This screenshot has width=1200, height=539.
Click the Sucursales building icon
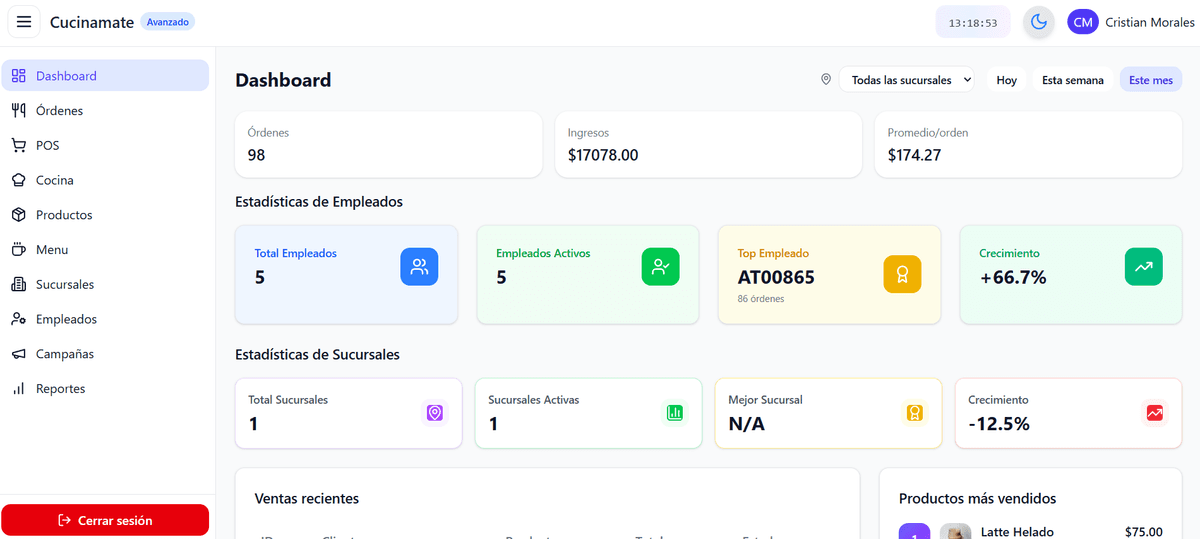(18, 285)
